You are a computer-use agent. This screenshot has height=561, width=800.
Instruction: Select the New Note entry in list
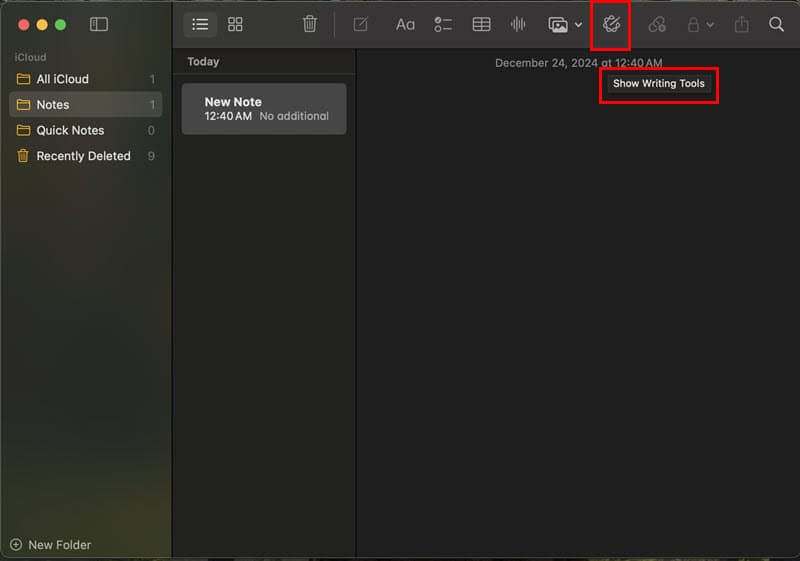pos(264,109)
